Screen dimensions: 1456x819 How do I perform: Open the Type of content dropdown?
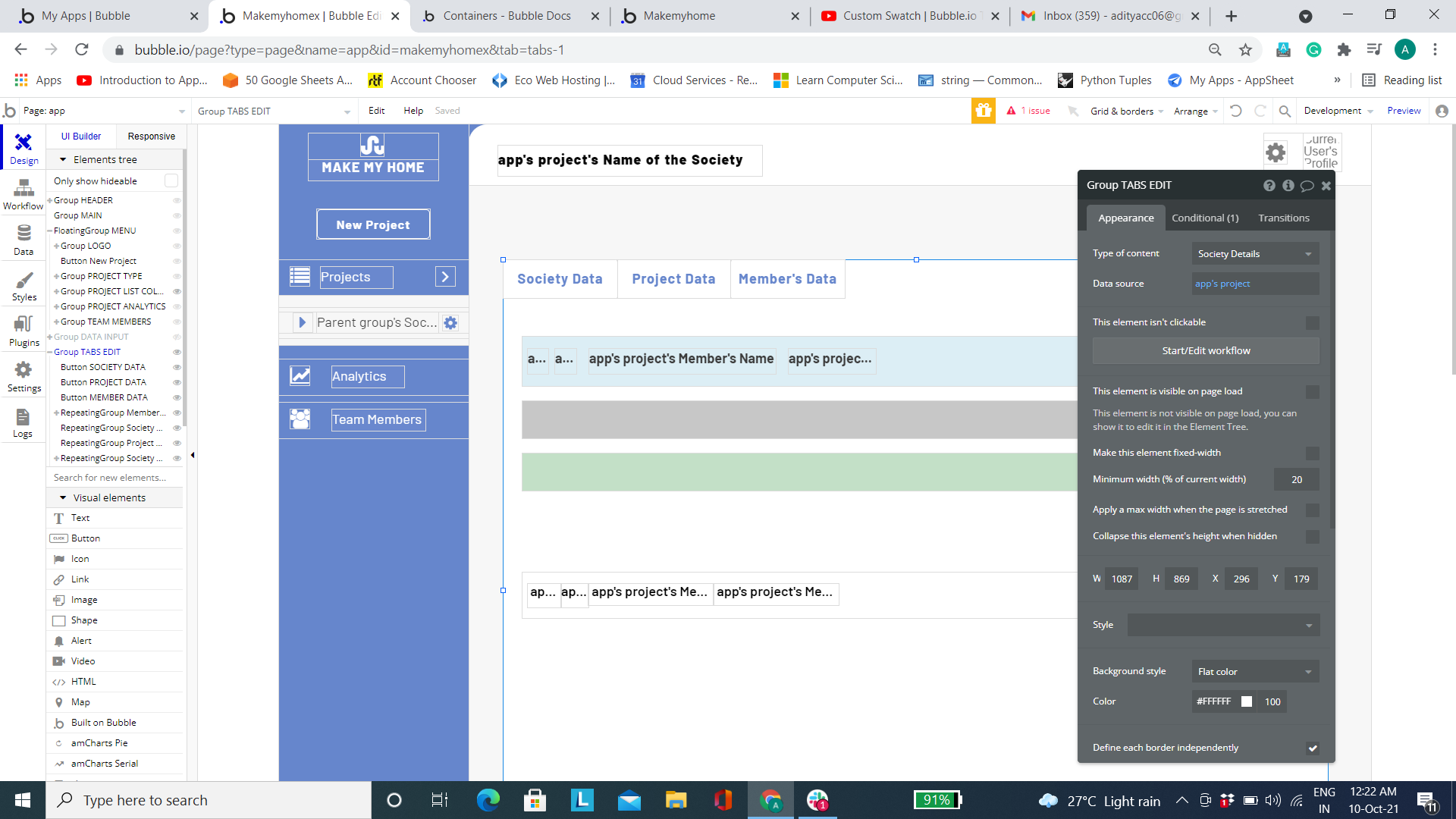point(1254,254)
